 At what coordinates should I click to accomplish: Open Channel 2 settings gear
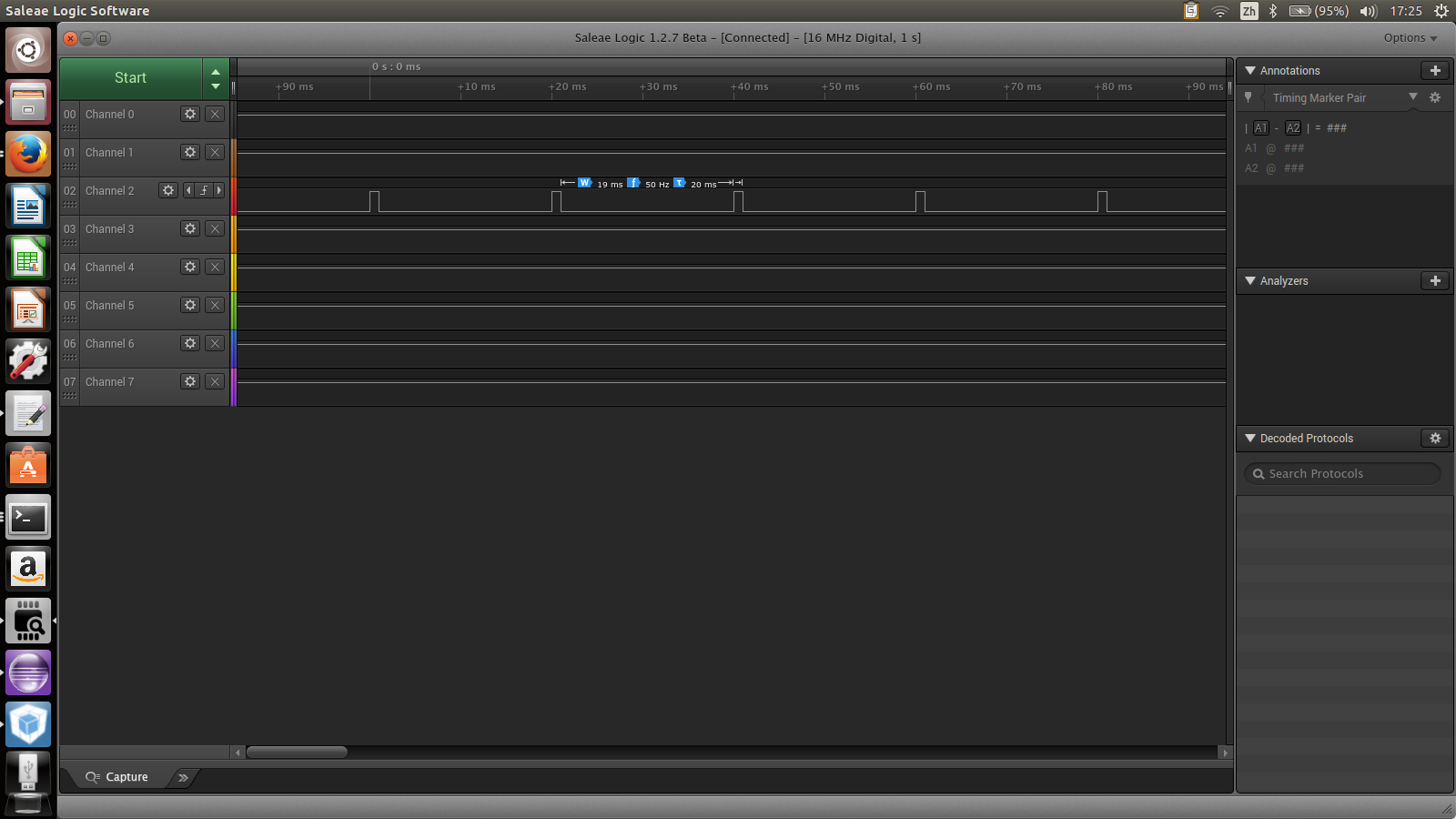click(x=168, y=190)
